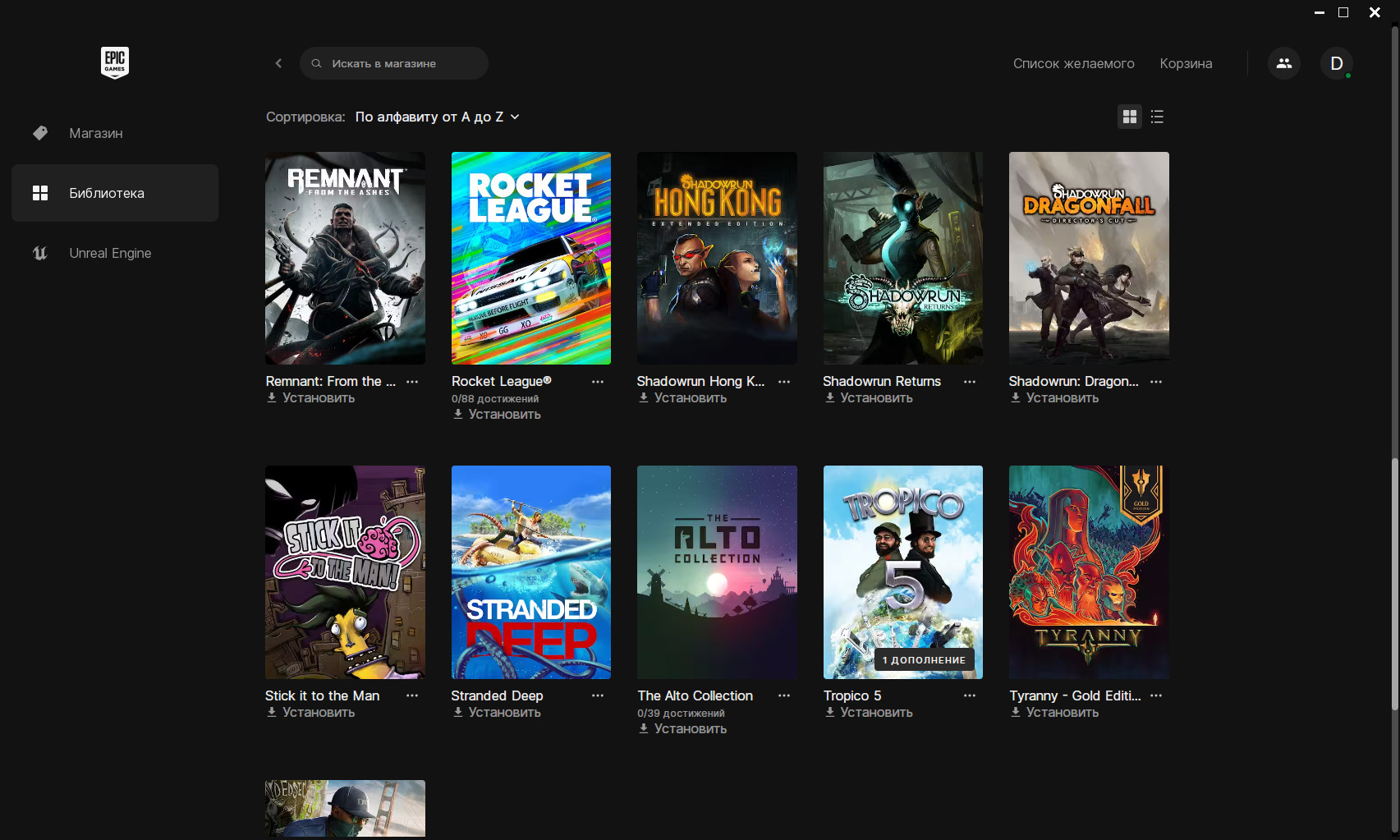Open the D profile avatar menu

[1336, 63]
